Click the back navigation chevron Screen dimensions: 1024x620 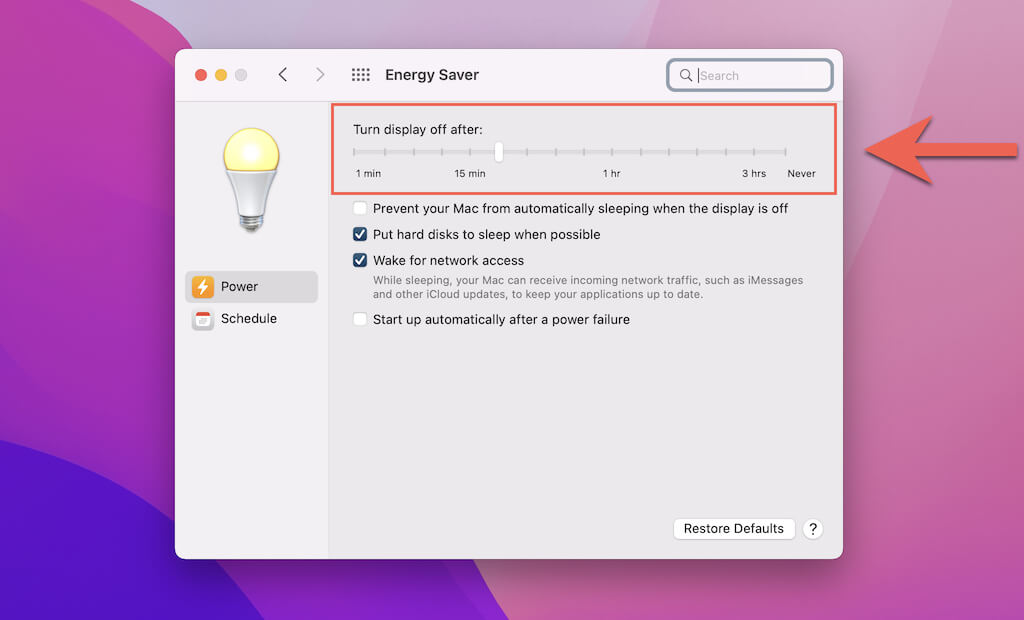point(283,75)
